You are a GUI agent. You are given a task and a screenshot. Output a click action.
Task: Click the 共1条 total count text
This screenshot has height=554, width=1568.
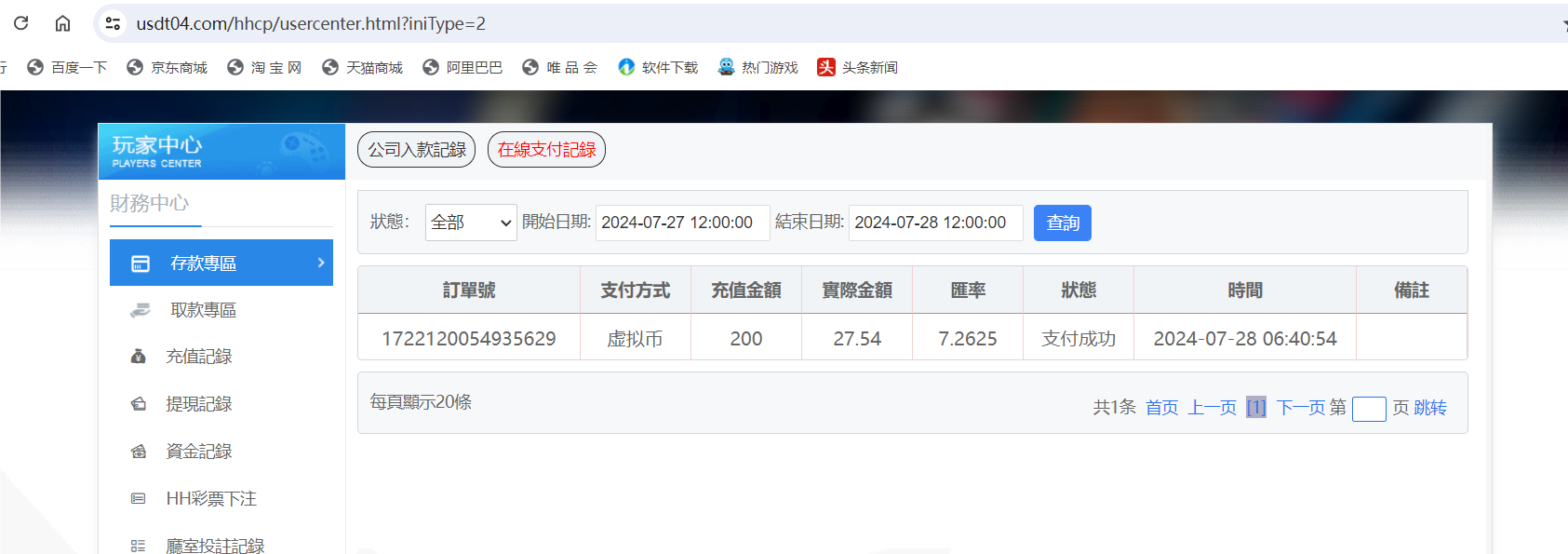tap(1115, 407)
